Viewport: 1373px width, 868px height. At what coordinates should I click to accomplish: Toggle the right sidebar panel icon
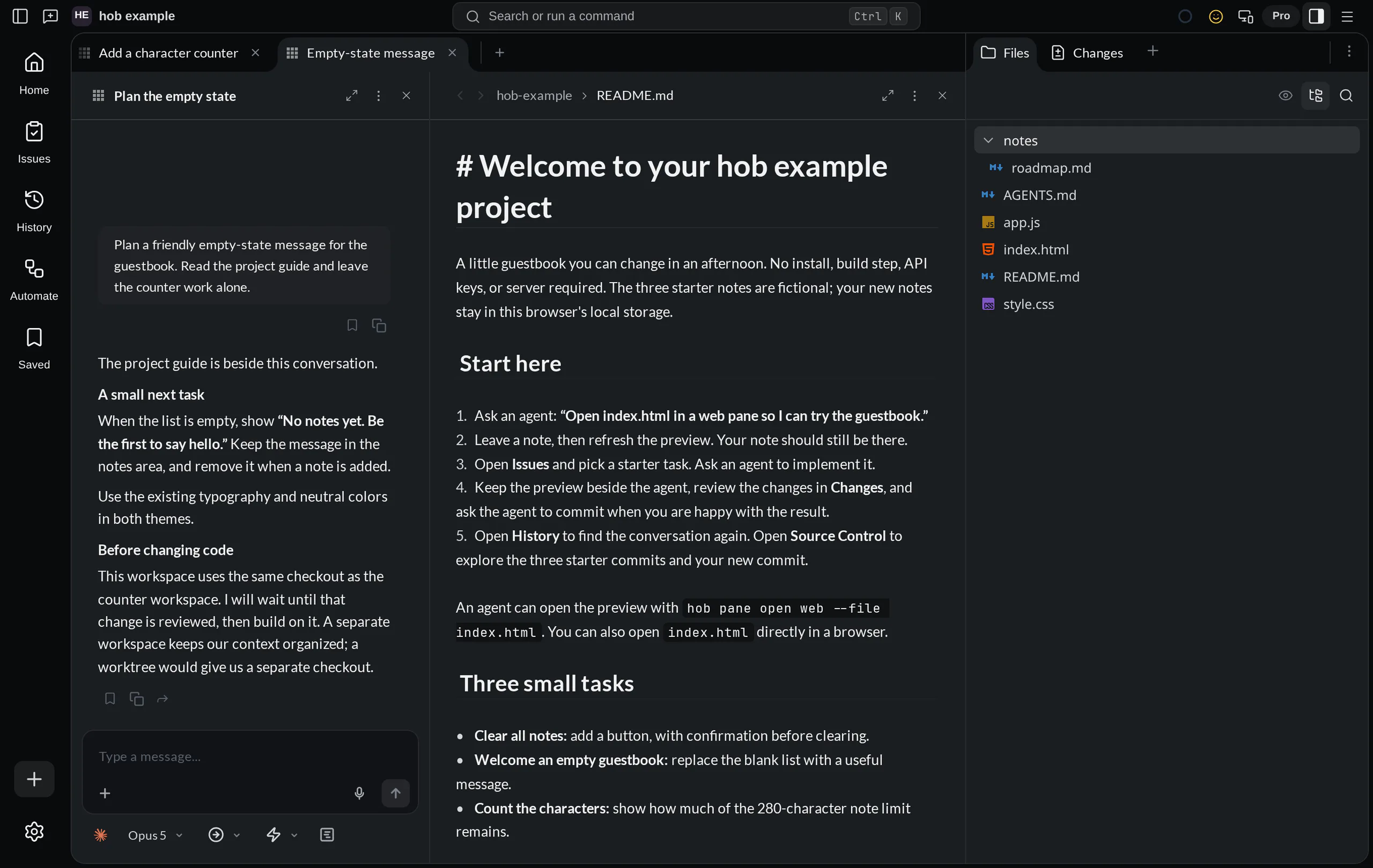(x=1316, y=16)
